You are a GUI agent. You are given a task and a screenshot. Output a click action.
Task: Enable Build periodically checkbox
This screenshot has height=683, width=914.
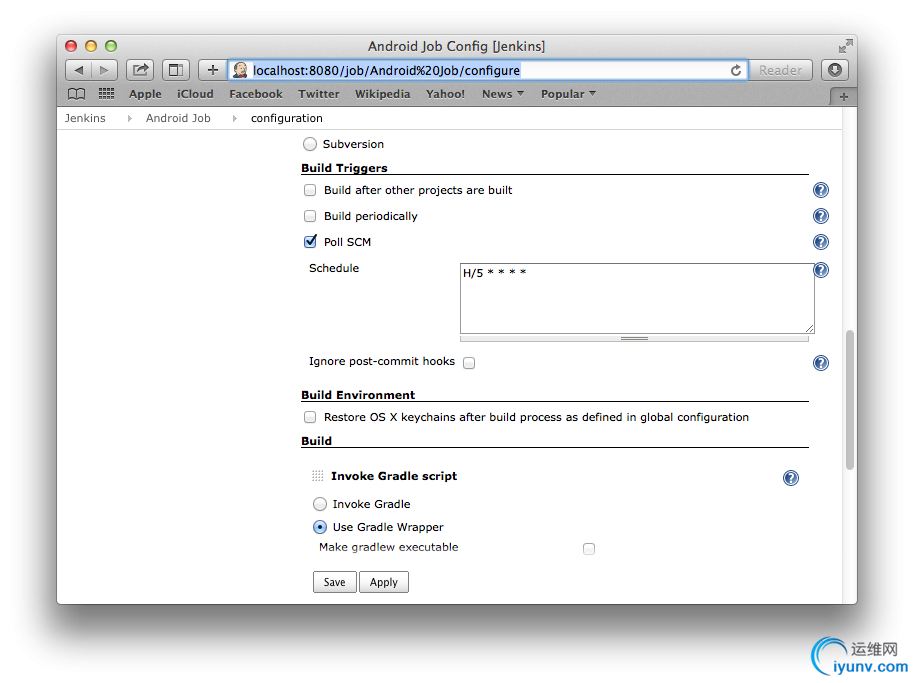pyautogui.click(x=310, y=216)
